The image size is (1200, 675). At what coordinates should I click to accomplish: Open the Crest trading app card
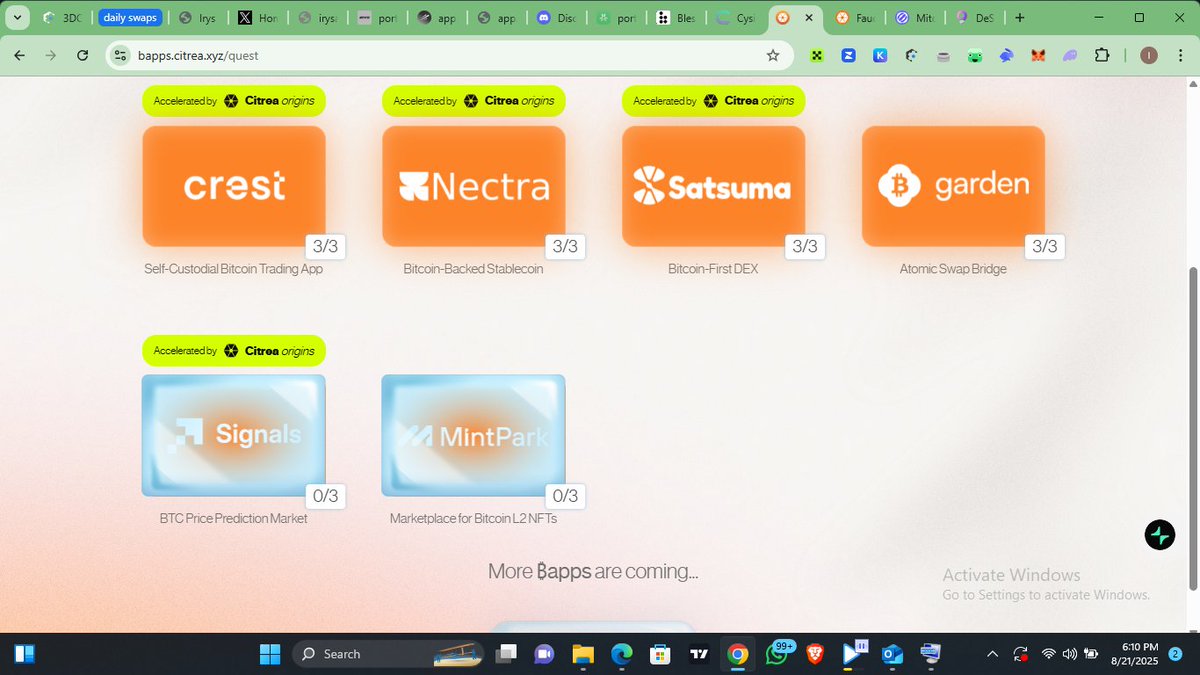coord(234,186)
